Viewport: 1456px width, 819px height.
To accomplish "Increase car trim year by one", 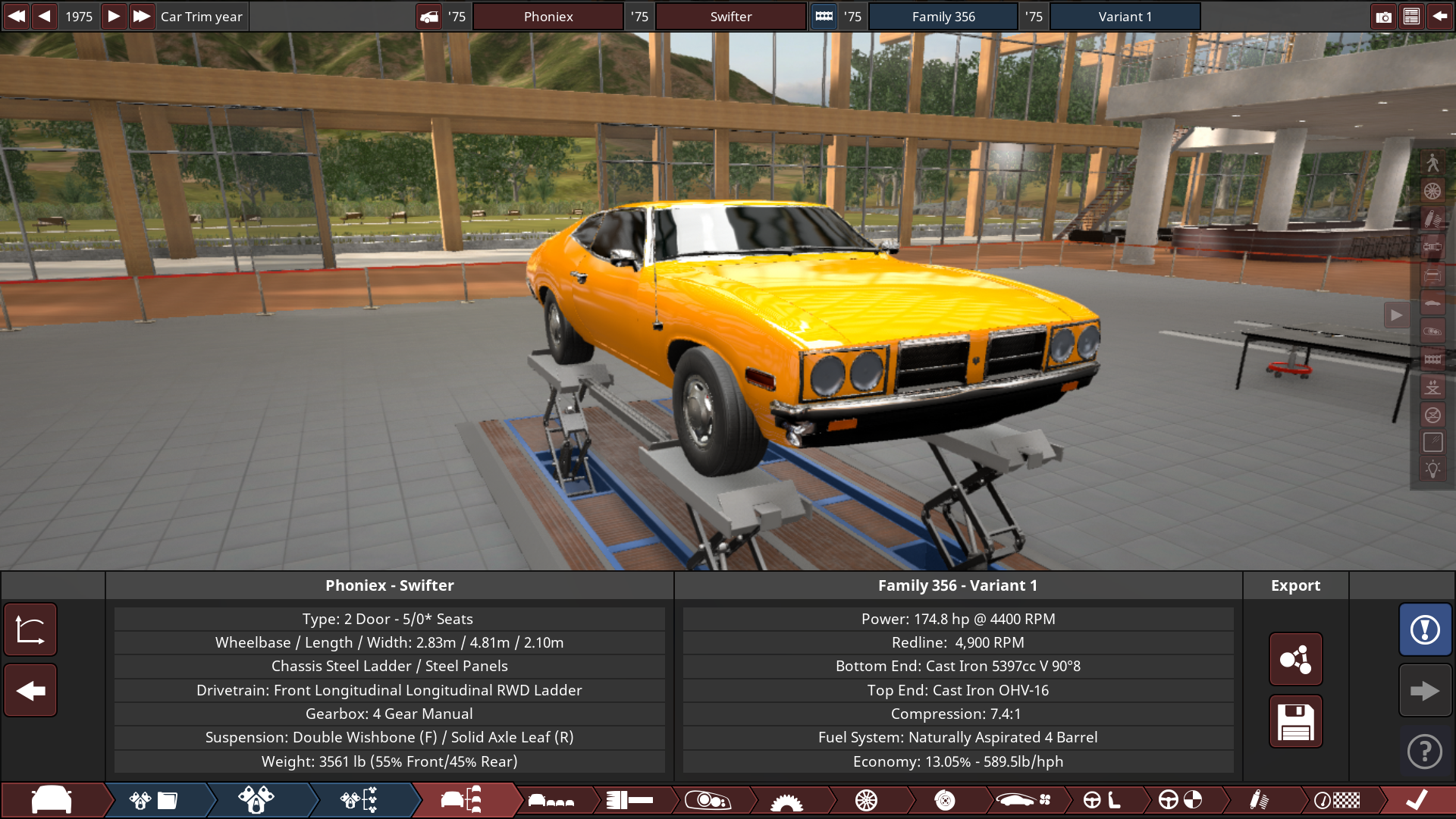I will click(x=113, y=16).
